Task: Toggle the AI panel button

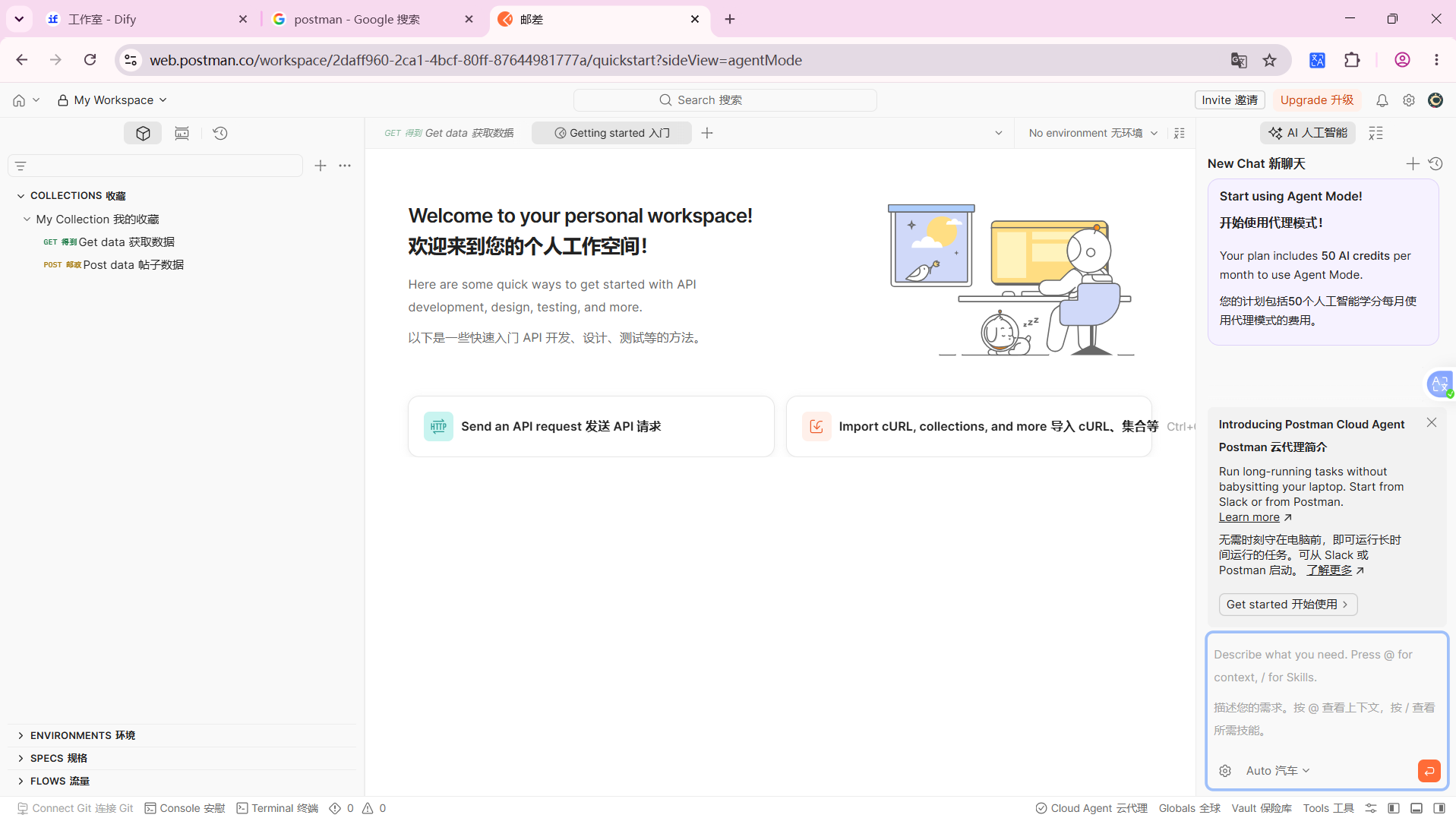Action: (x=1308, y=133)
